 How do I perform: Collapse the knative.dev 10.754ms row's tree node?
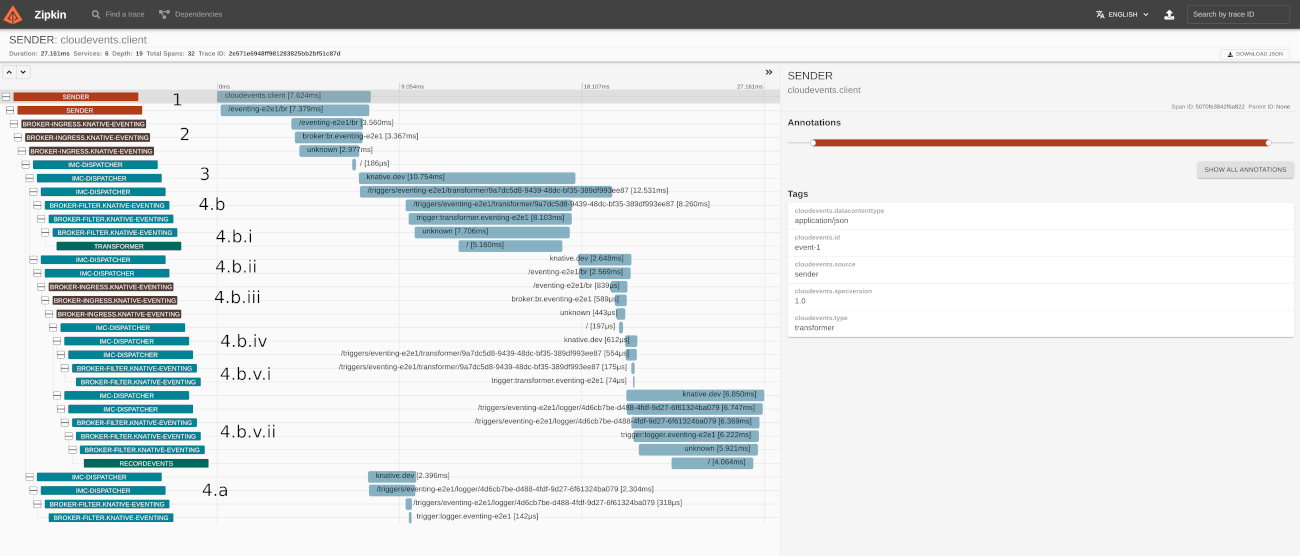[30, 178]
